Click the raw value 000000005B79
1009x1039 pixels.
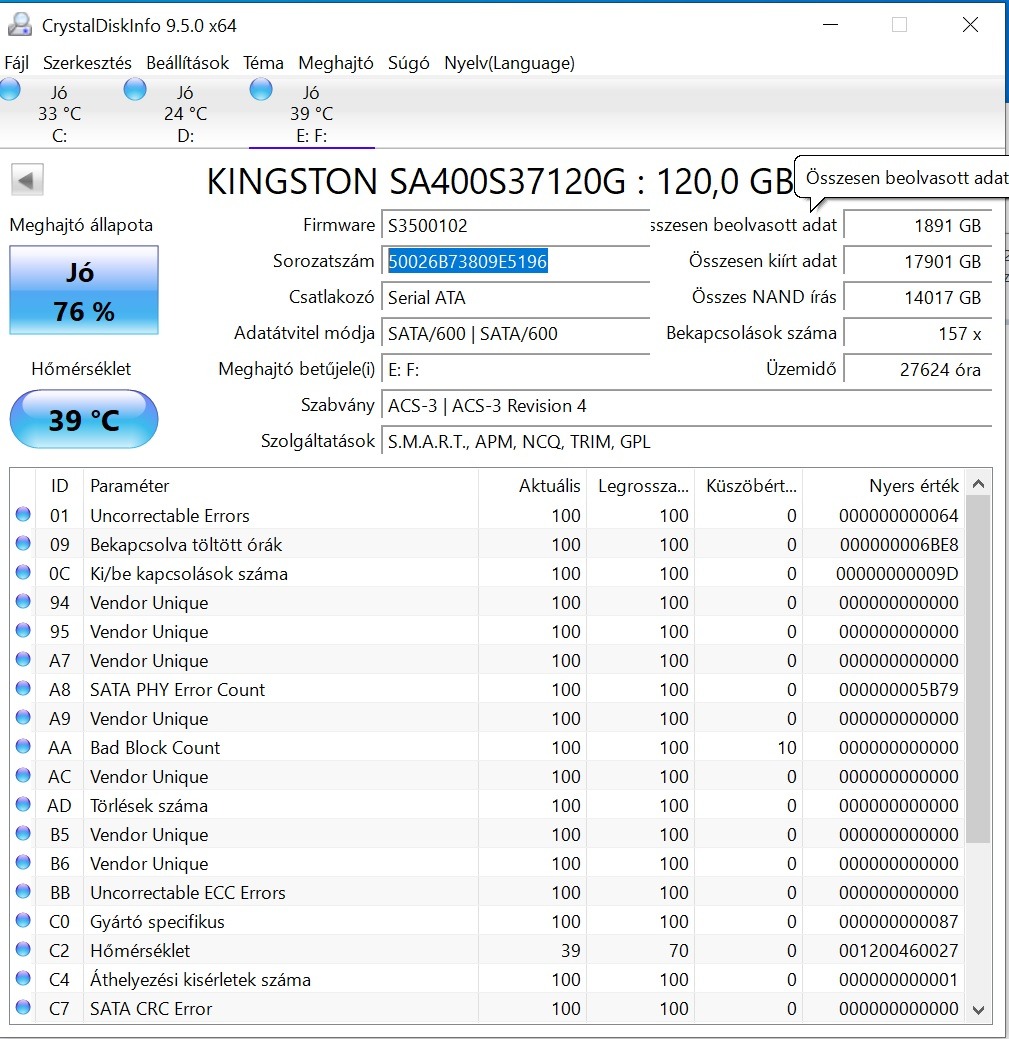(x=898, y=689)
